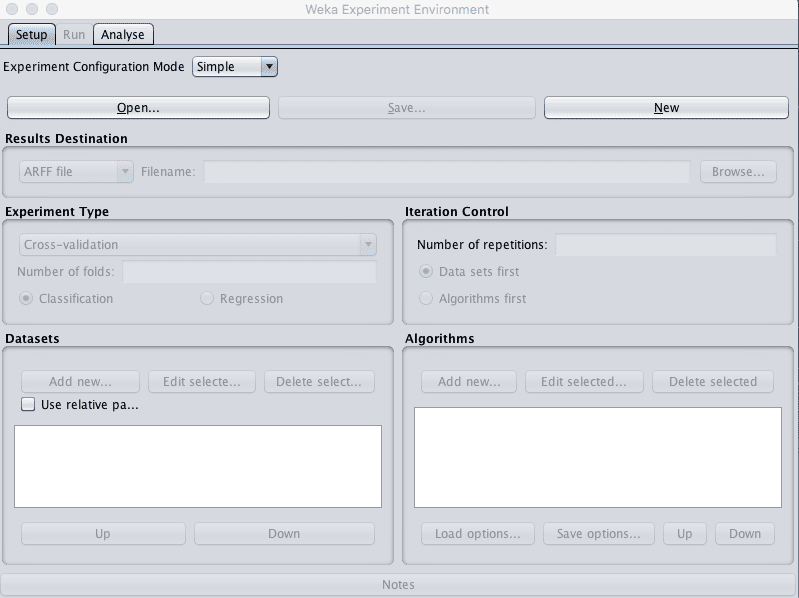Click the Number of folds field
This screenshot has width=799, height=598.
(x=250, y=271)
